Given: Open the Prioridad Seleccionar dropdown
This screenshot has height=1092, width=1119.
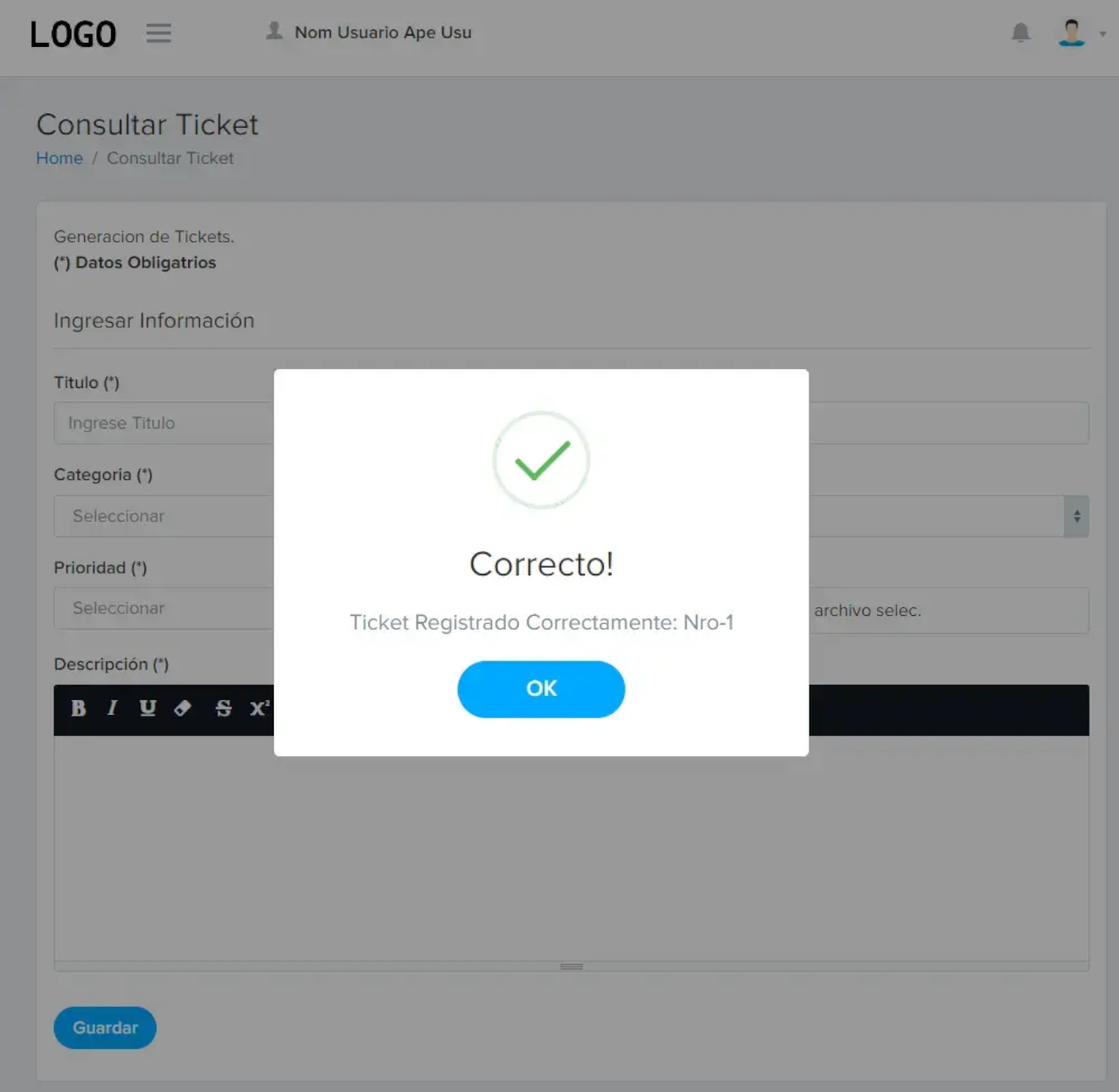Looking at the screenshot, I should 164,608.
